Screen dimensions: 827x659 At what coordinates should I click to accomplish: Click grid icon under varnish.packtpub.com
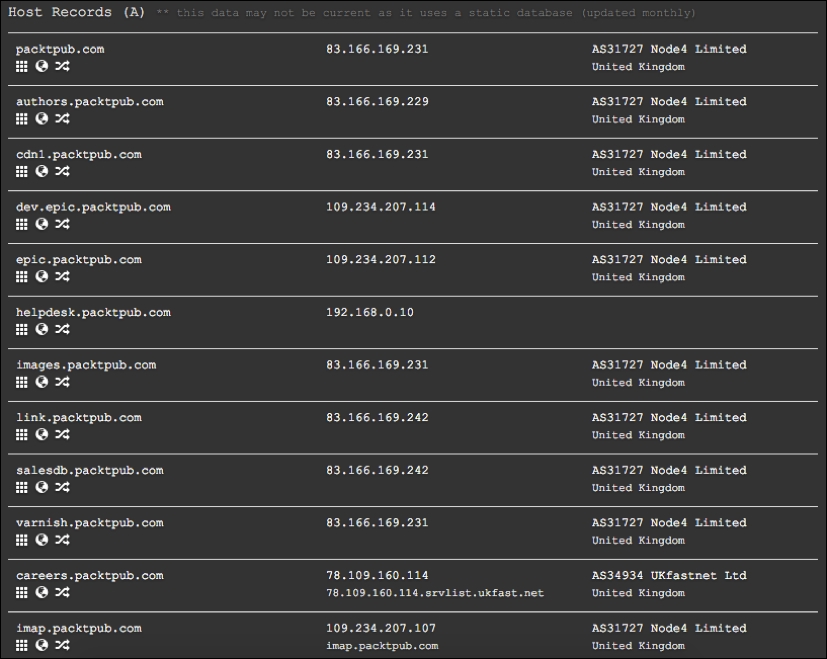[22, 540]
